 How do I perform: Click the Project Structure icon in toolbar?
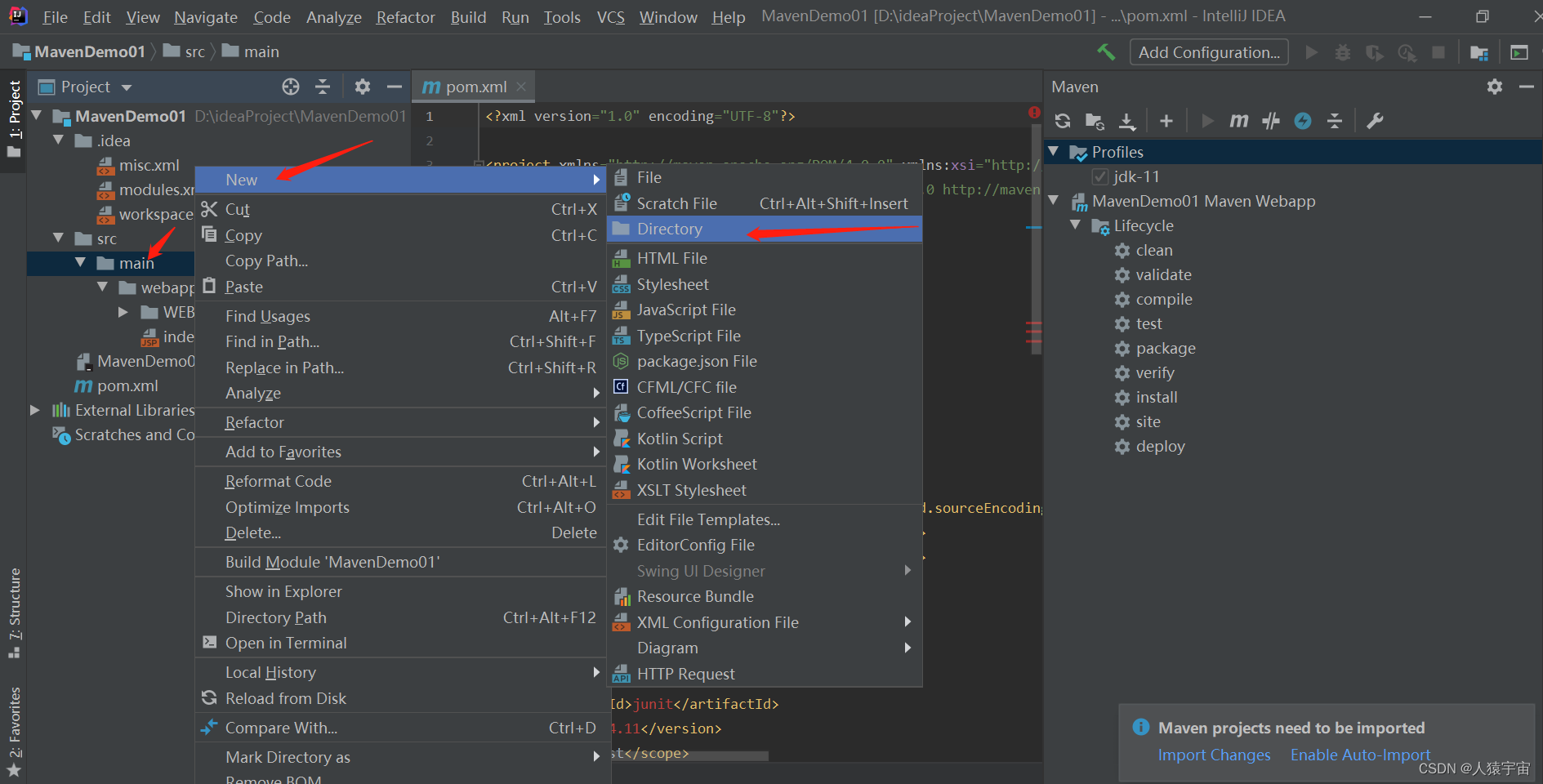pyautogui.click(x=1479, y=52)
